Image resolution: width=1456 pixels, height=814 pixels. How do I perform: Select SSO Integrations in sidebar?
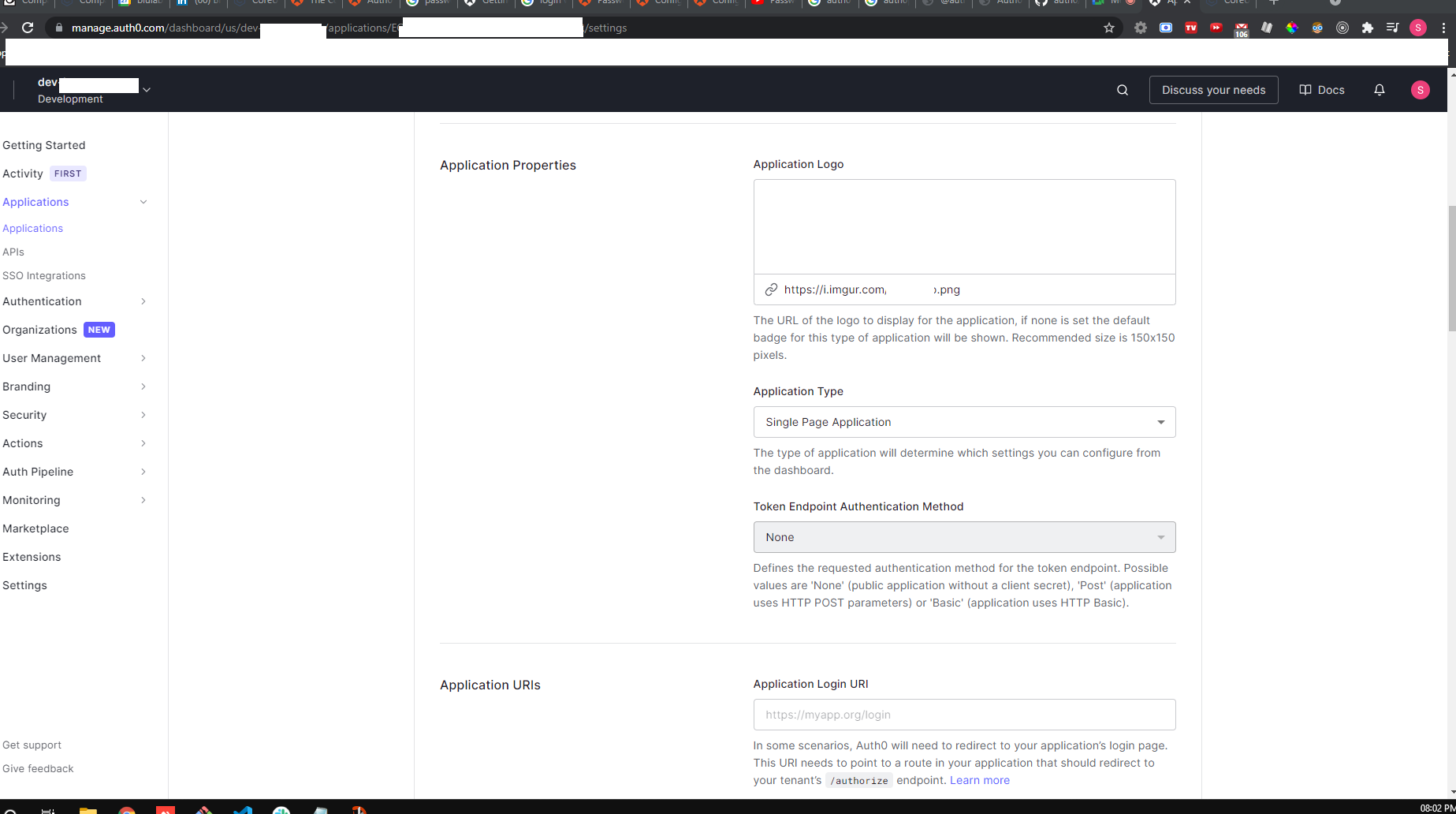[44, 275]
